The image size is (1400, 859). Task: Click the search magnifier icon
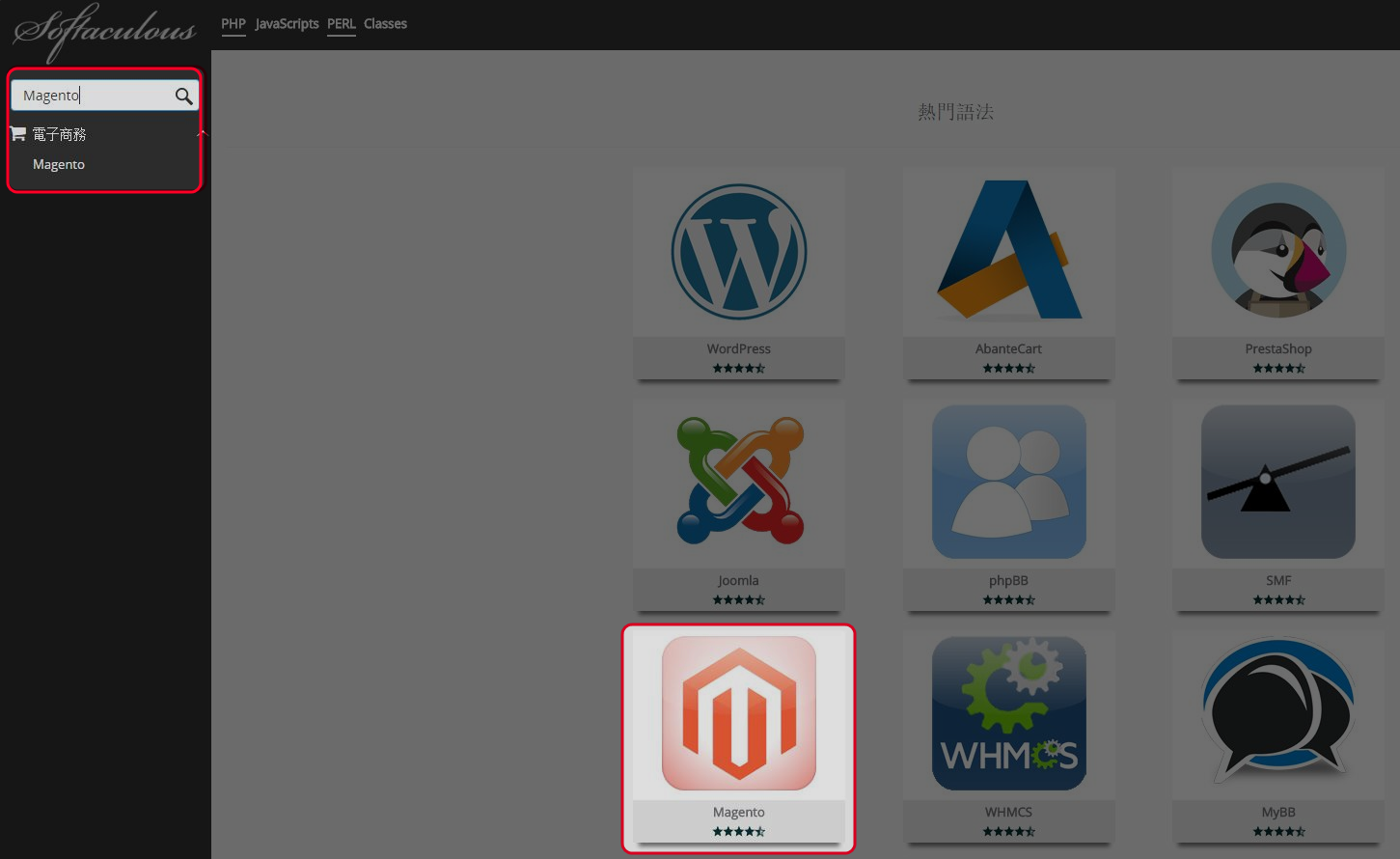(x=182, y=96)
